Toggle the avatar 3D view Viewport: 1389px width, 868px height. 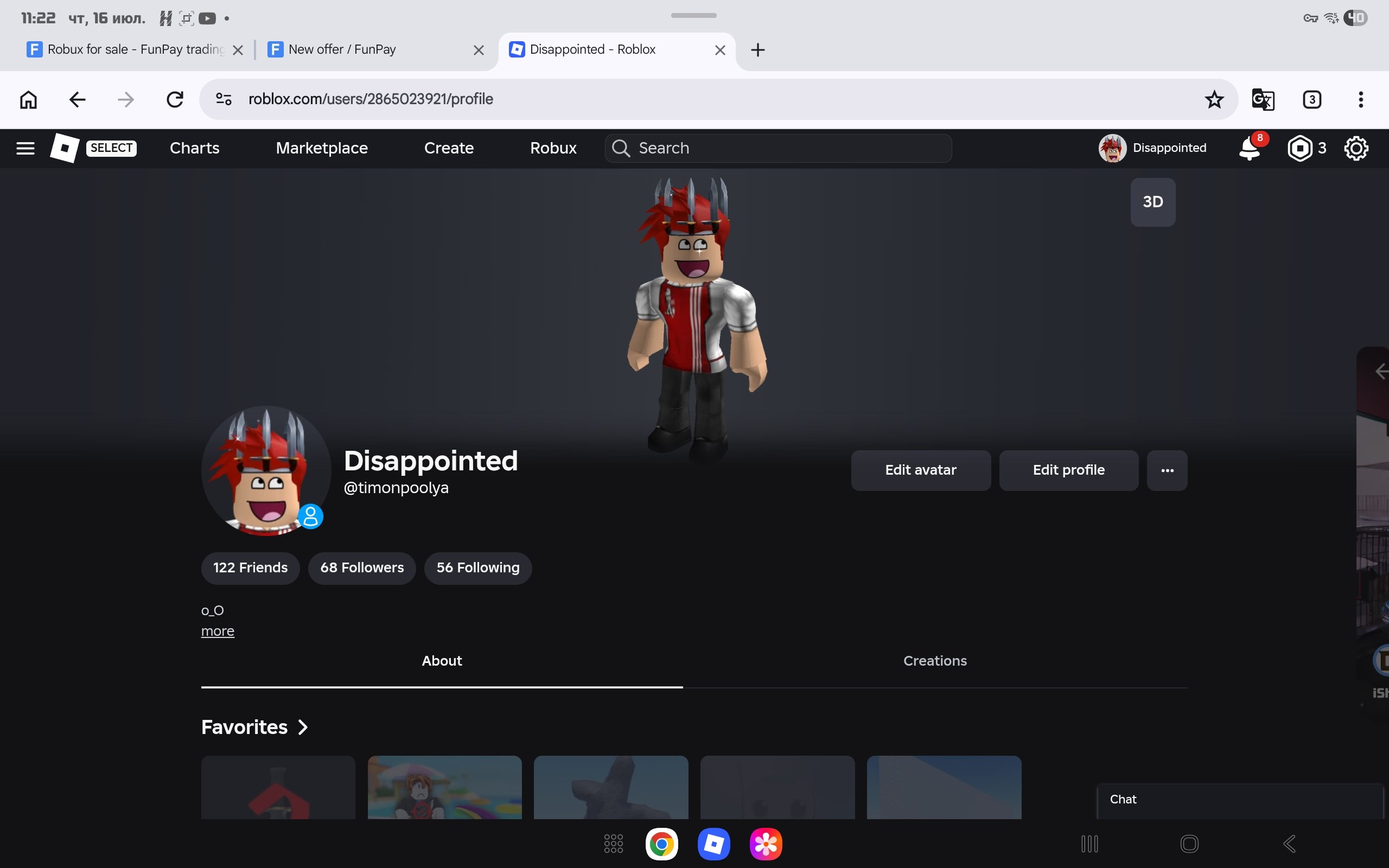click(1152, 202)
